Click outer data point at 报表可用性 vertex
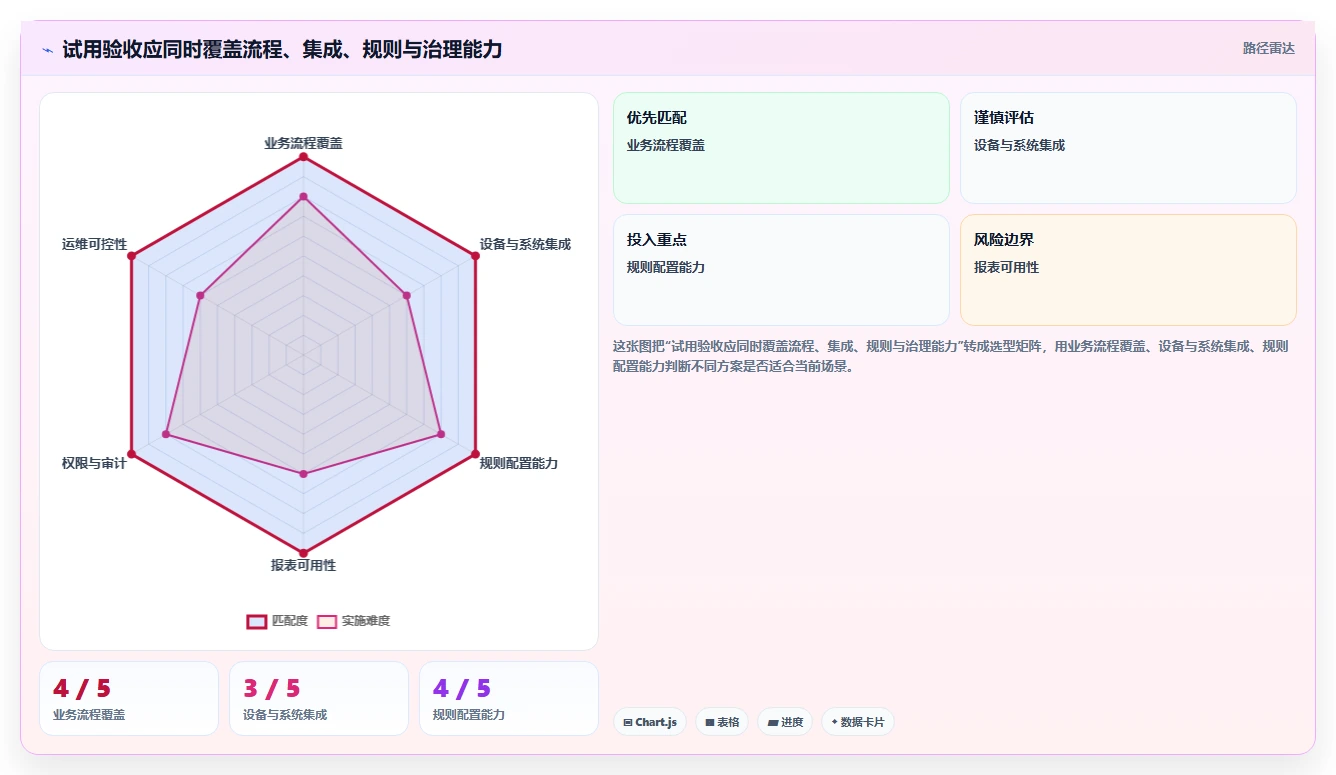This screenshot has width=1336, height=775. pos(303,552)
